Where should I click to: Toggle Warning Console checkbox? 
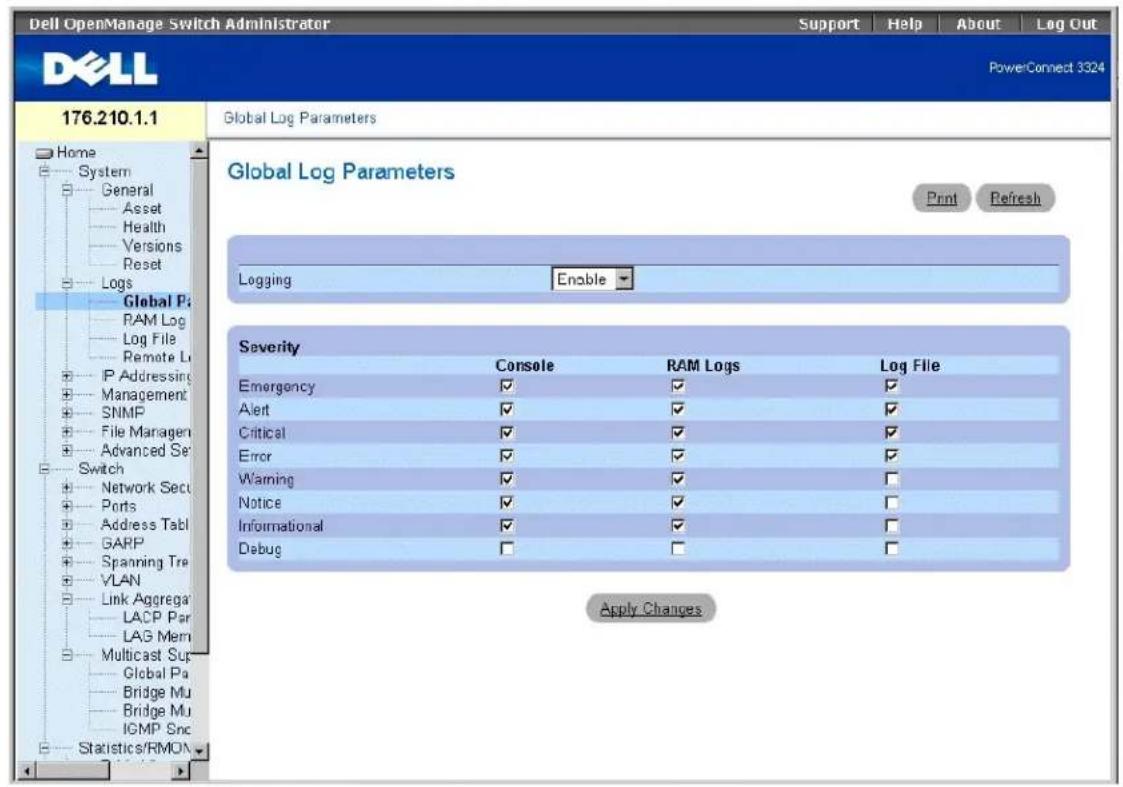pos(507,479)
